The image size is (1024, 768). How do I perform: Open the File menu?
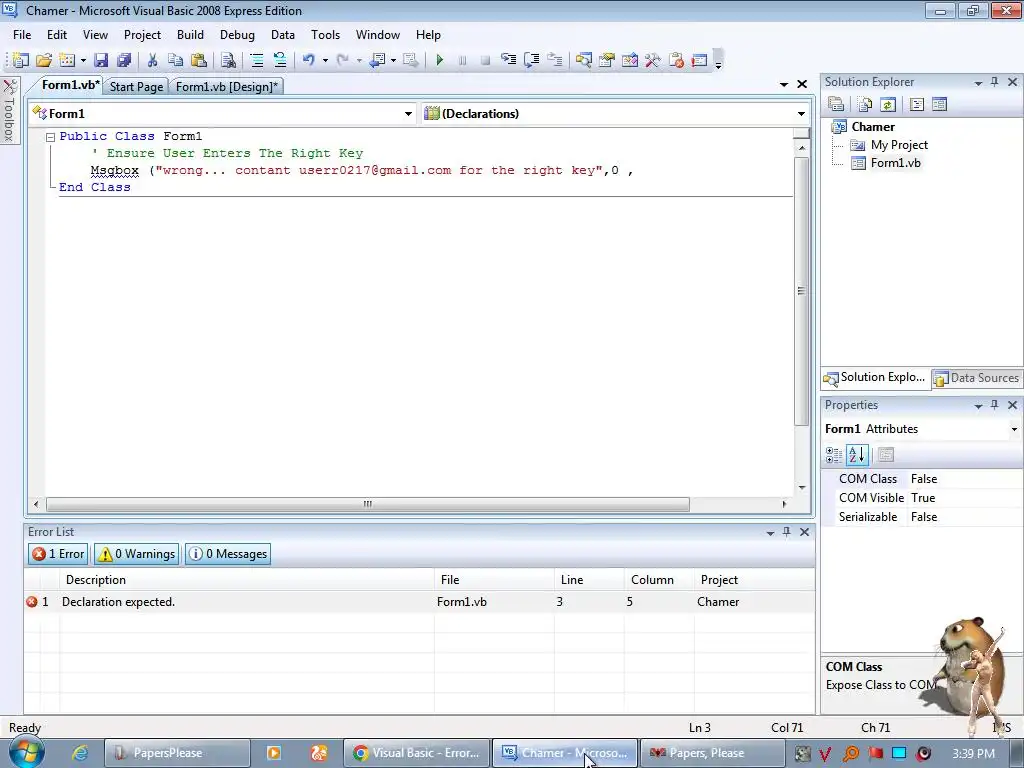pyautogui.click(x=22, y=35)
